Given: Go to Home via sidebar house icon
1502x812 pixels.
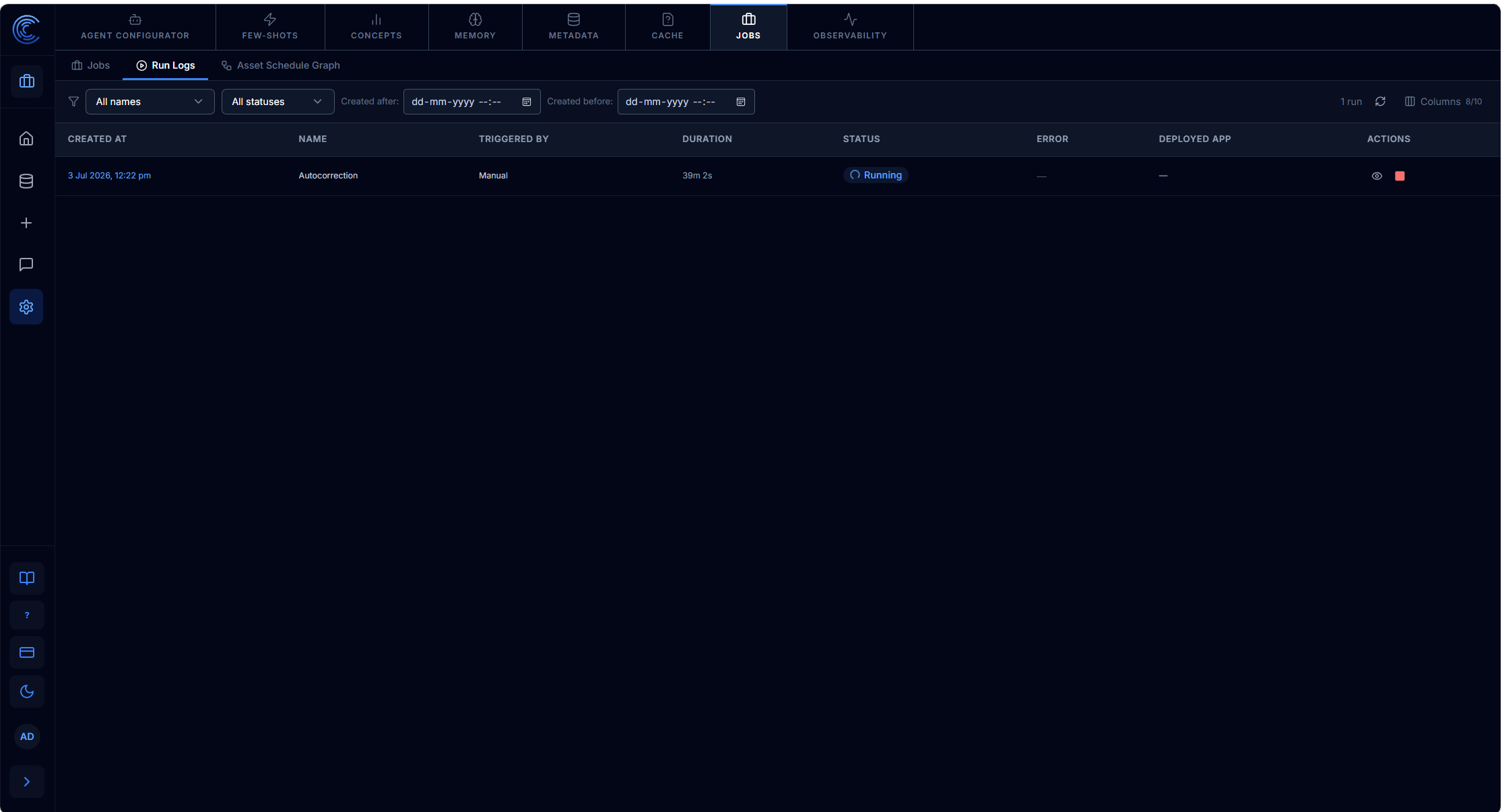Looking at the screenshot, I should tap(26, 139).
